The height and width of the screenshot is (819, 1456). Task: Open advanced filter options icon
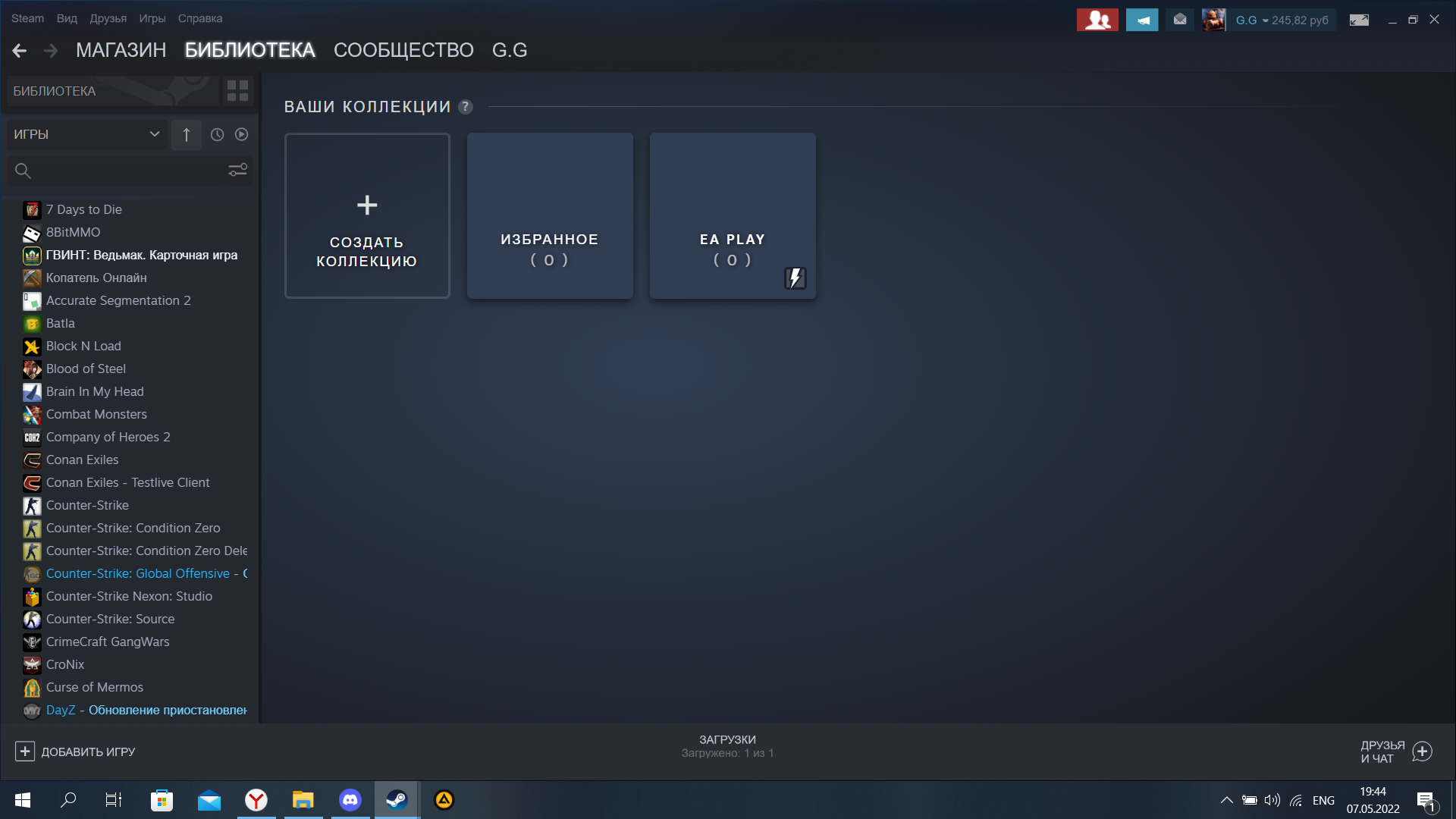[238, 171]
